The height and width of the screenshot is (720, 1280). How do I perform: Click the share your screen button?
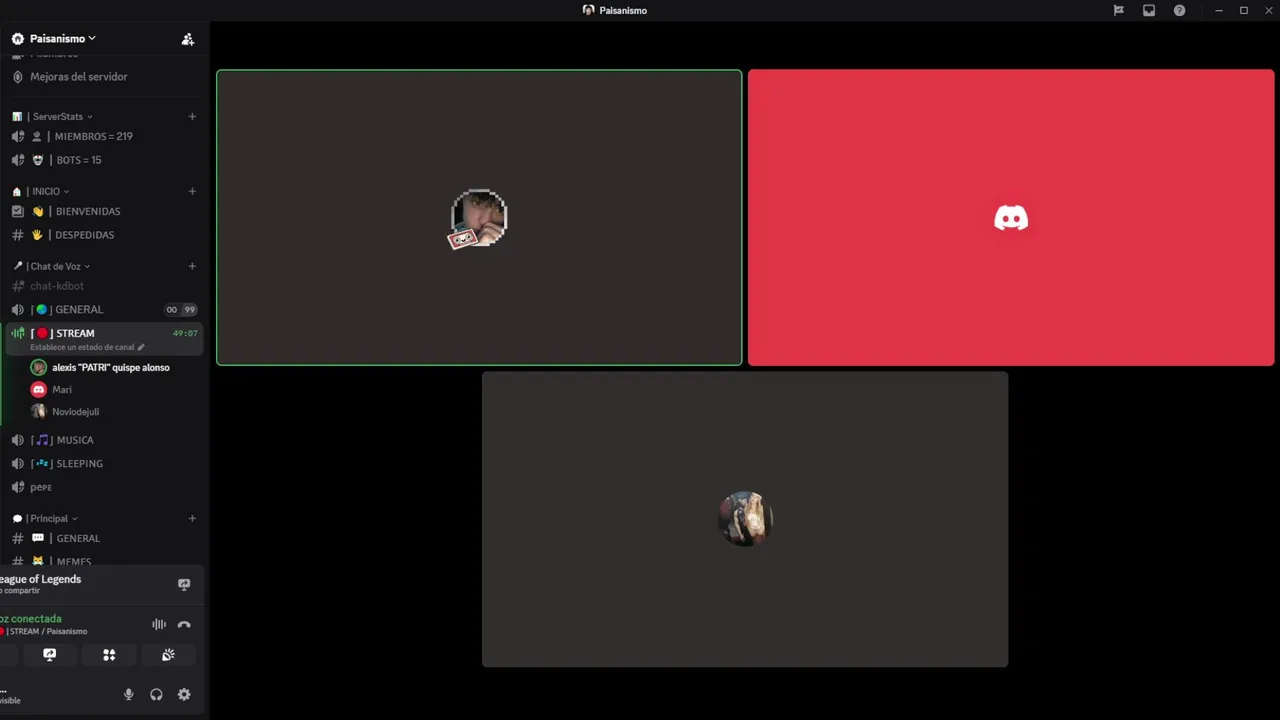tap(50, 655)
